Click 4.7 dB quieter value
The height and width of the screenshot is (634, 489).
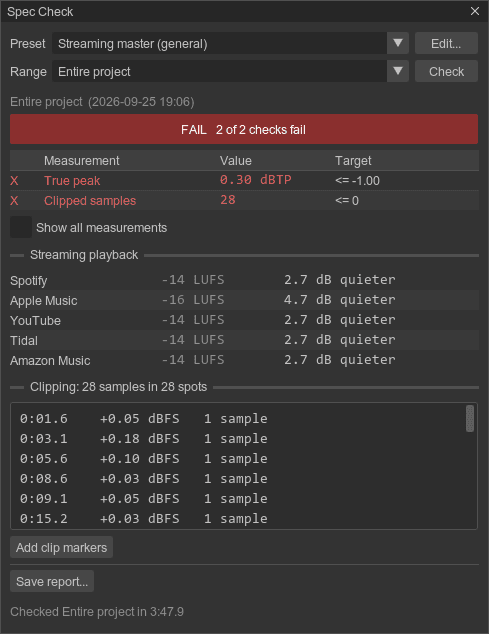(340, 300)
